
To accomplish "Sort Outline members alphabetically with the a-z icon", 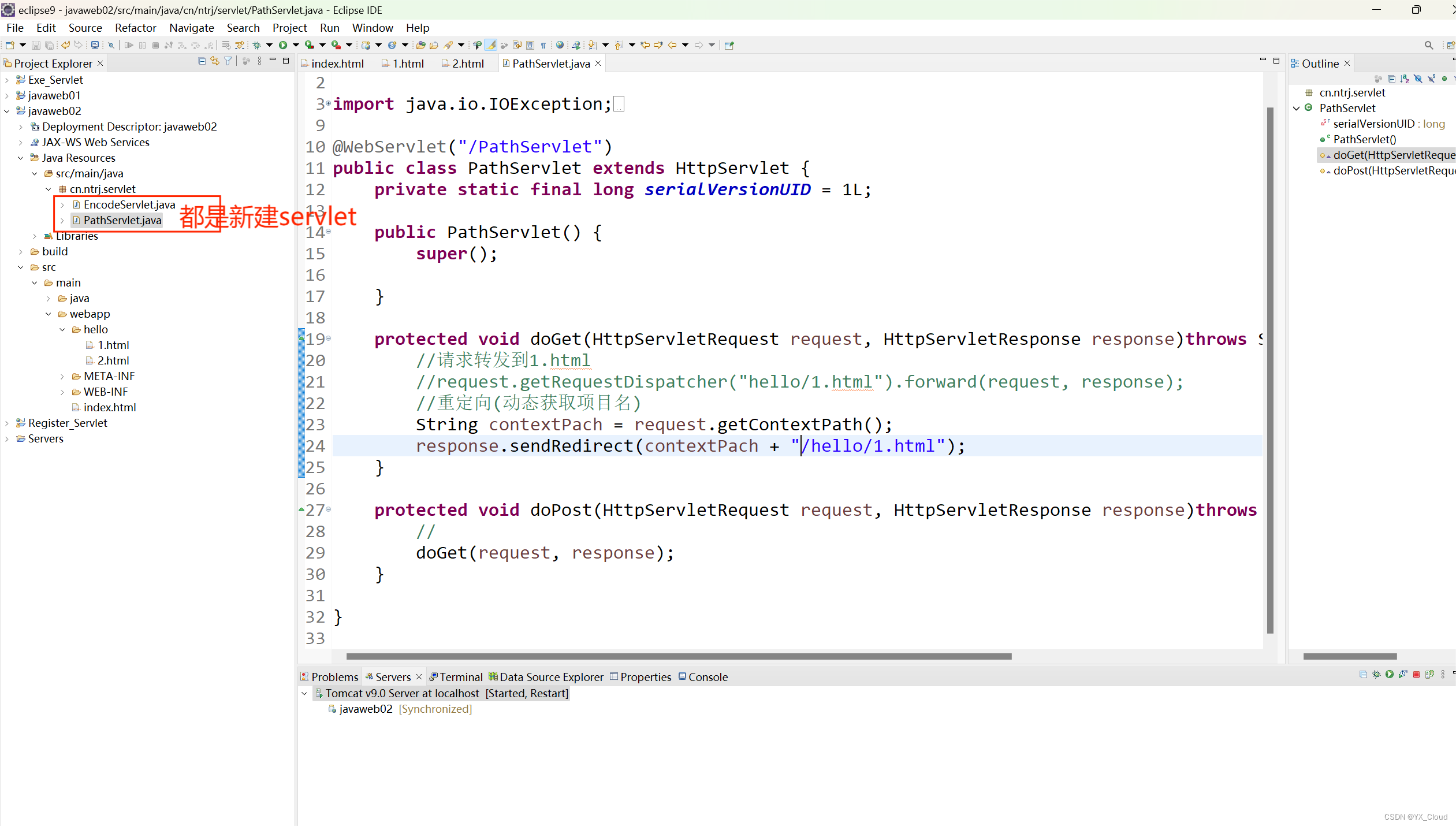I will [1405, 79].
